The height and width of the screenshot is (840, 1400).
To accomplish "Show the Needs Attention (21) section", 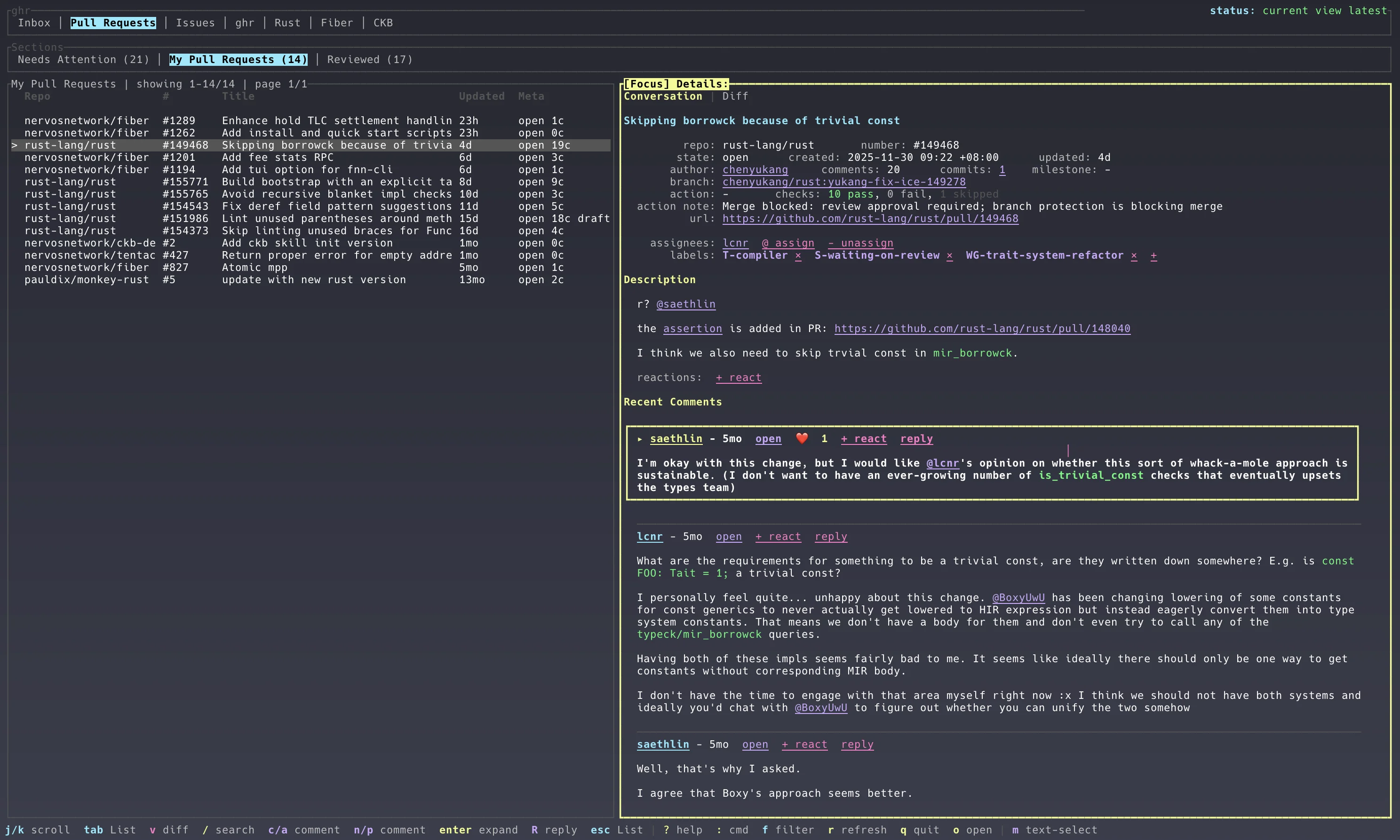I will pyautogui.click(x=84, y=59).
